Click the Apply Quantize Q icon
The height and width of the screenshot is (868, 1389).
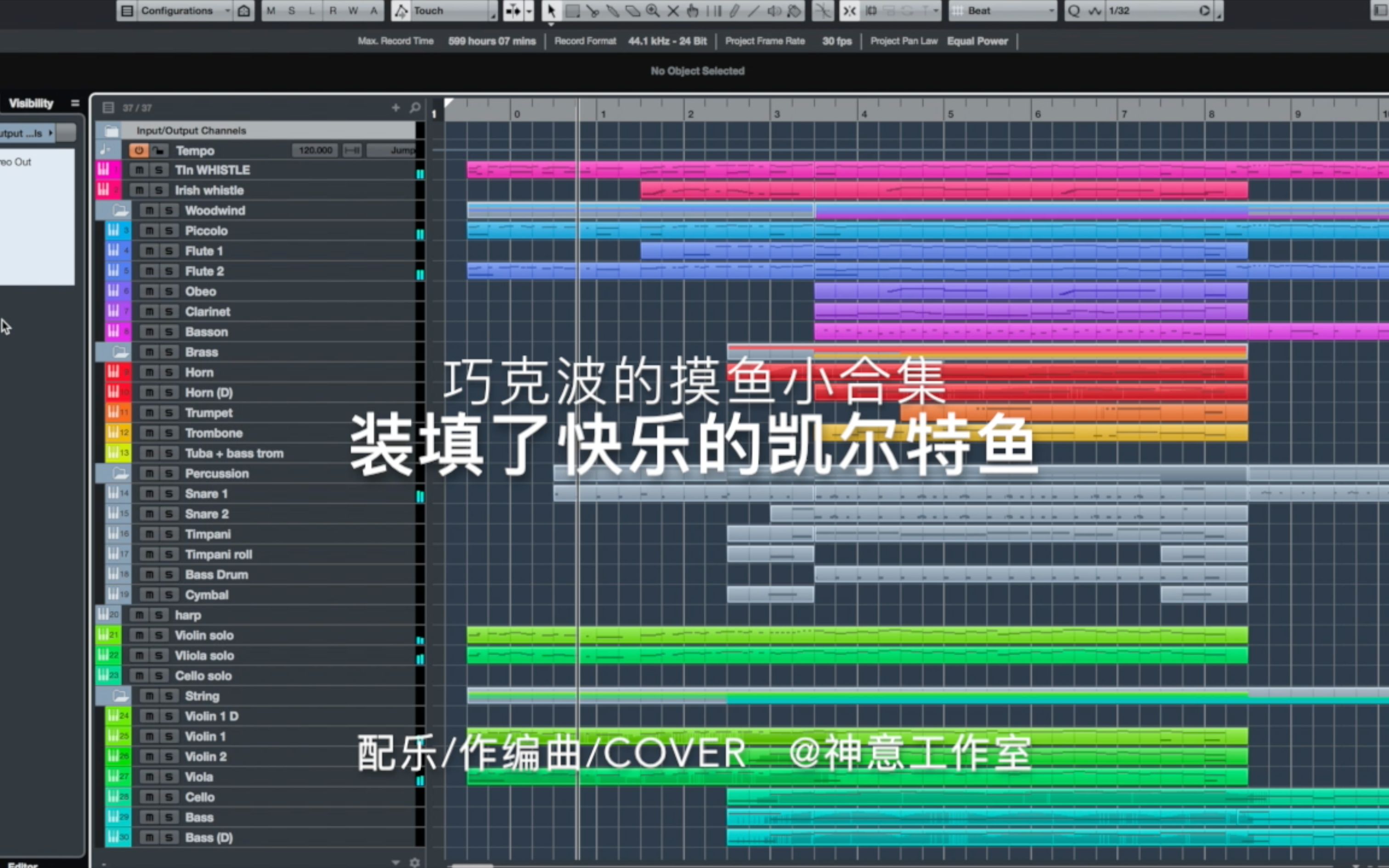click(x=1074, y=10)
